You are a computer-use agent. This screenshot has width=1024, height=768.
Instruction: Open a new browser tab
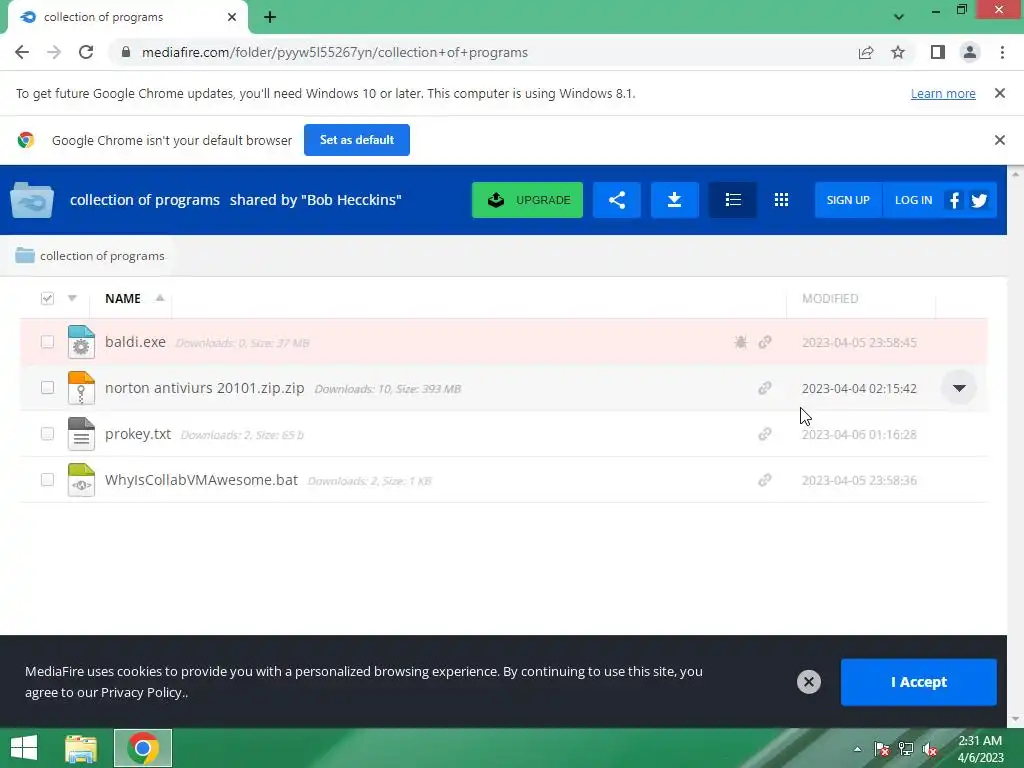coord(270,18)
